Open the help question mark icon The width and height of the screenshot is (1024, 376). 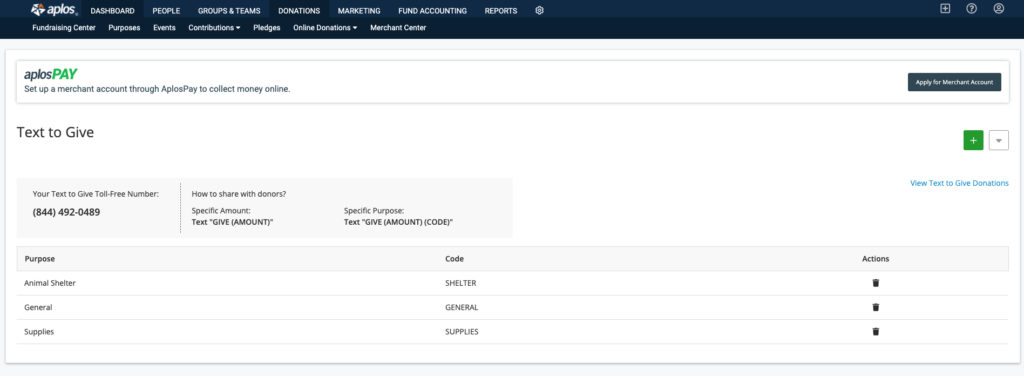tap(972, 9)
